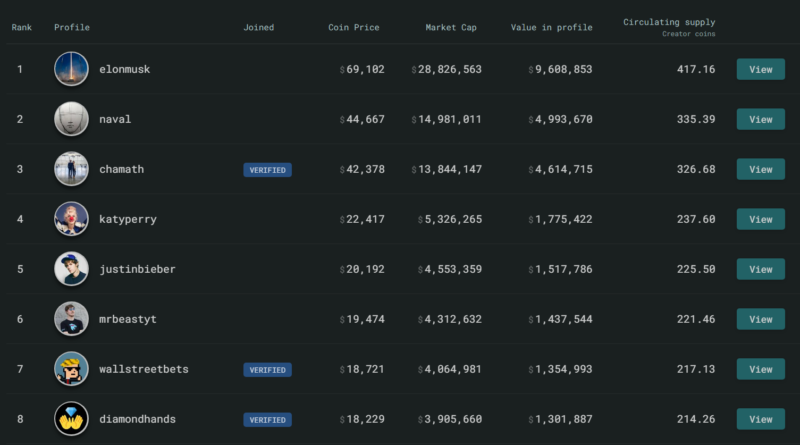The width and height of the screenshot is (800, 445).
Task: Click coin price $22,417
Action: click(x=362, y=219)
